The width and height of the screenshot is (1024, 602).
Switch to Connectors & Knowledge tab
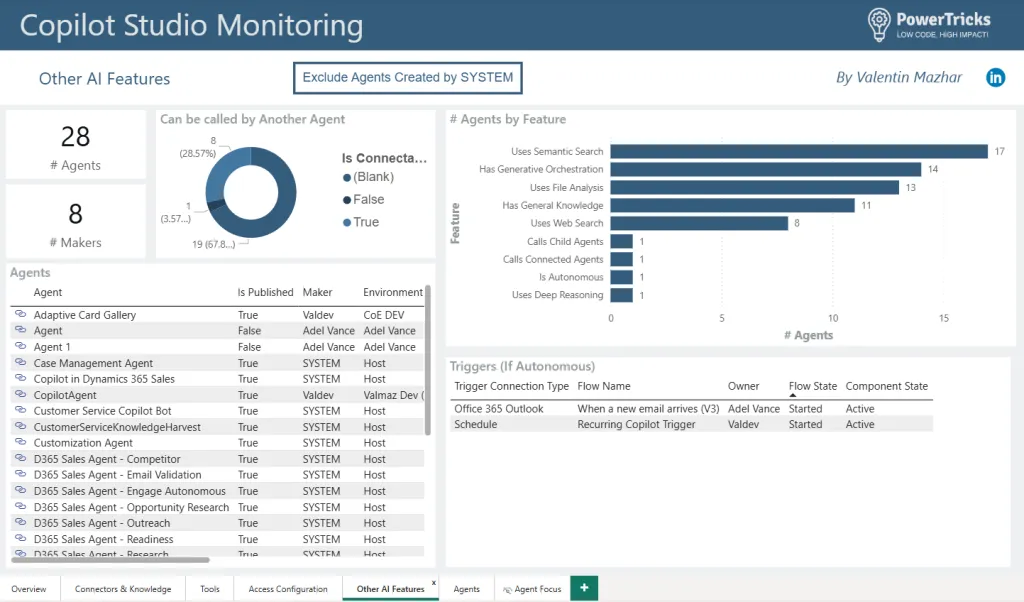(x=123, y=588)
